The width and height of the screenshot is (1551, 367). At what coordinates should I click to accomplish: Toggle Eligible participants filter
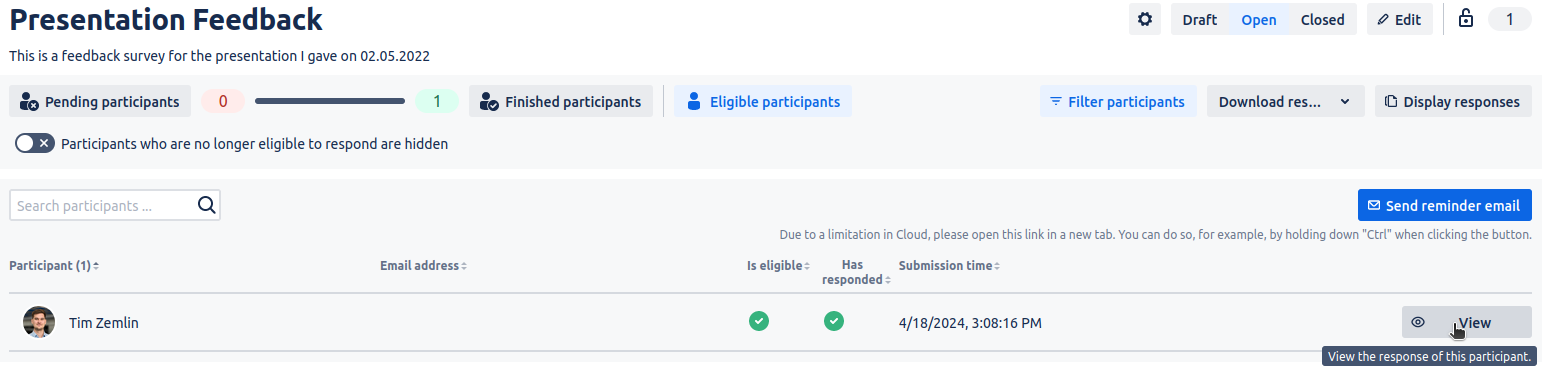click(x=763, y=101)
